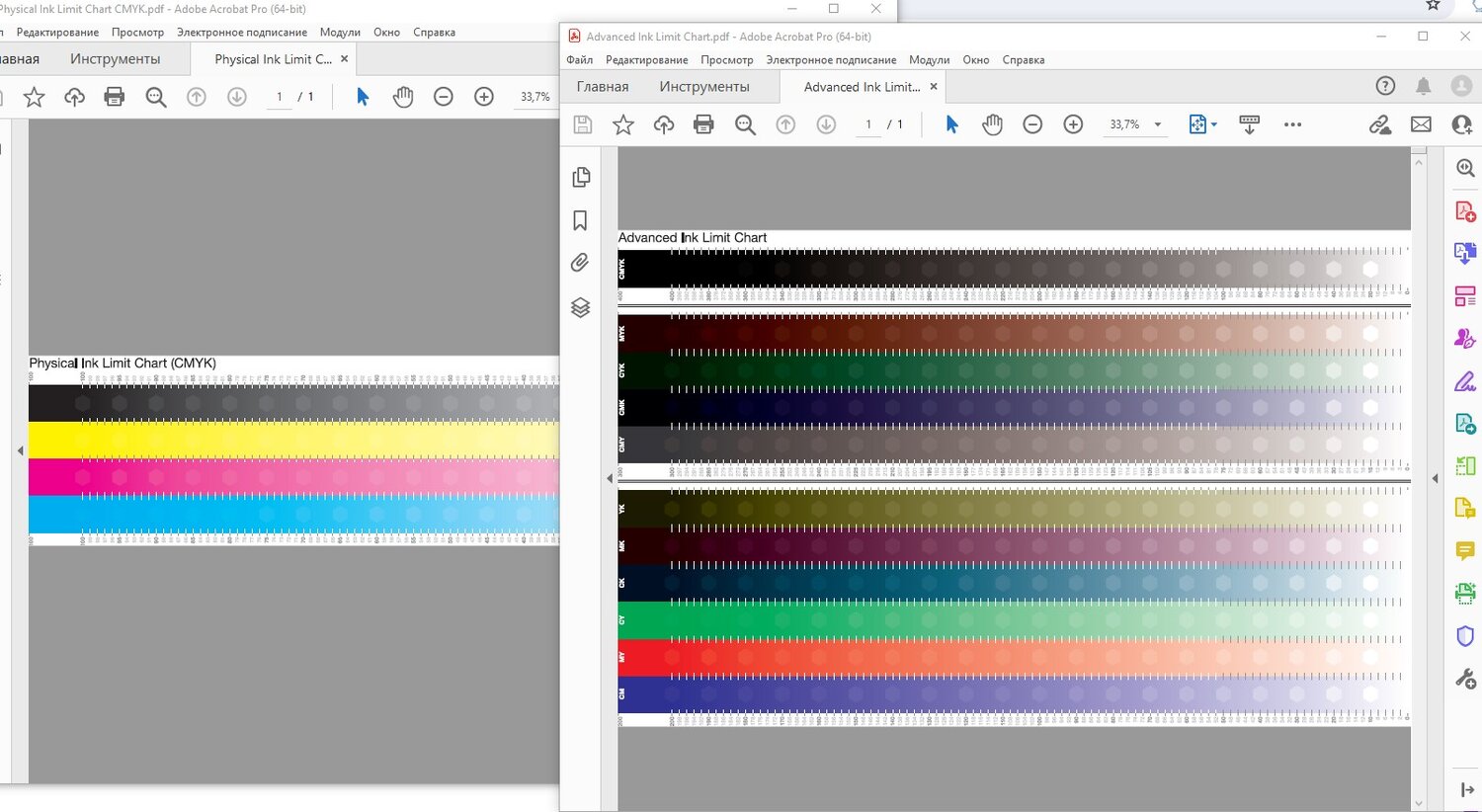Open the bookmarks panel icon
The width and height of the screenshot is (1482, 812).
point(581,220)
